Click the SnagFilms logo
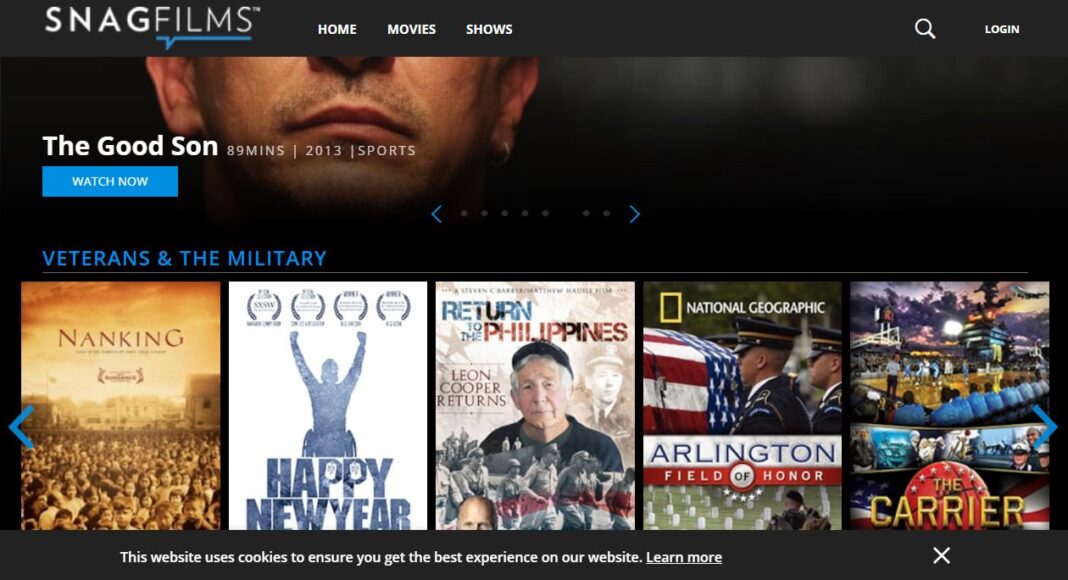The height and width of the screenshot is (580, 1068). click(x=153, y=26)
